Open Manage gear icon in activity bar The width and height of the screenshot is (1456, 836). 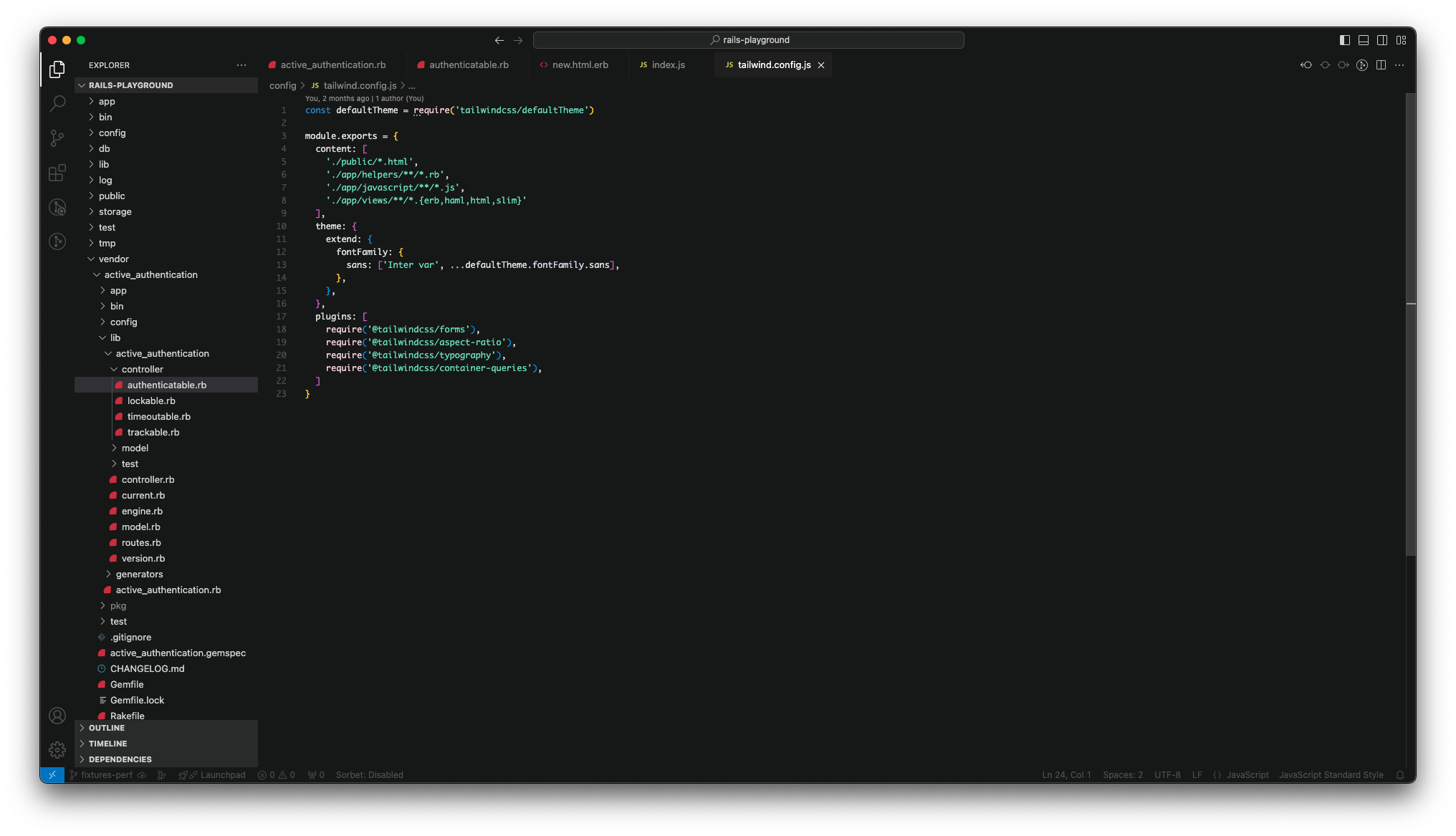coord(57,749)
